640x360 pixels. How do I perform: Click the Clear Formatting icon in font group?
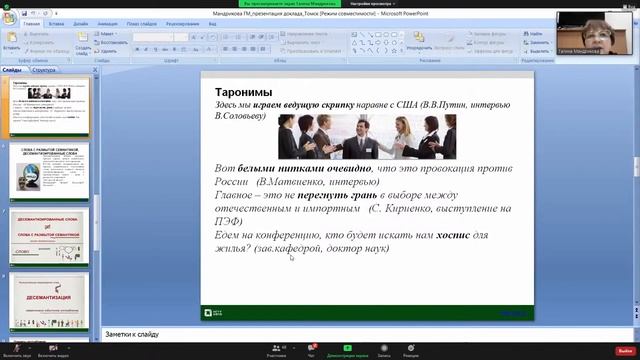point(212,37)
